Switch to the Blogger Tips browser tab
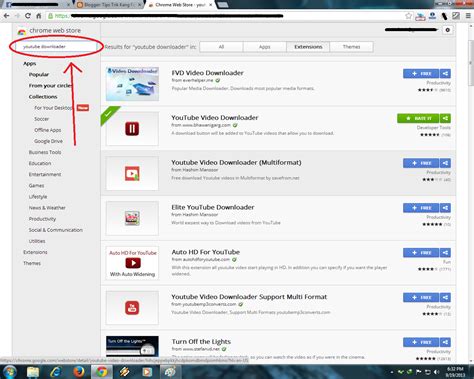474x379 pixels. [110, 5]
